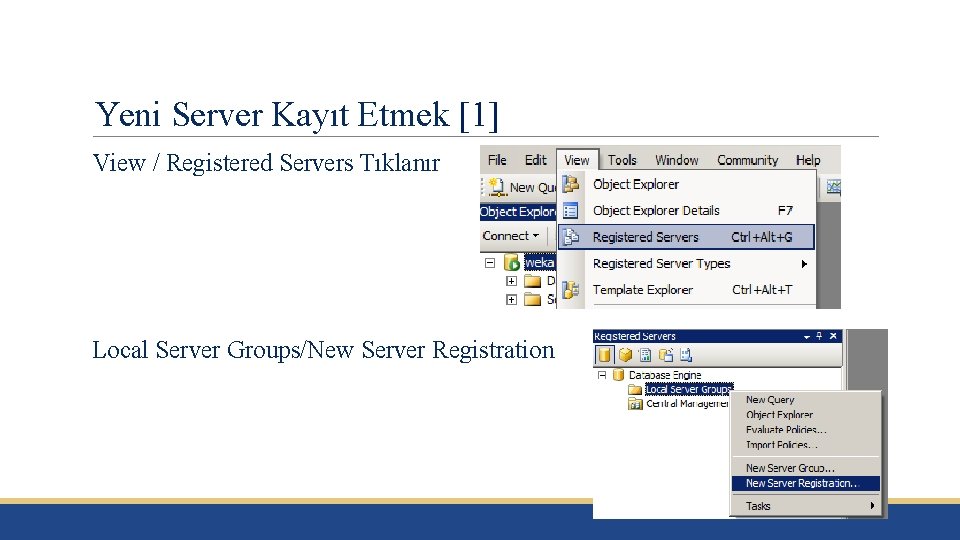The height and width of the screenshot is (540, 960).
Task: Open the File menu
Action: 497,160
